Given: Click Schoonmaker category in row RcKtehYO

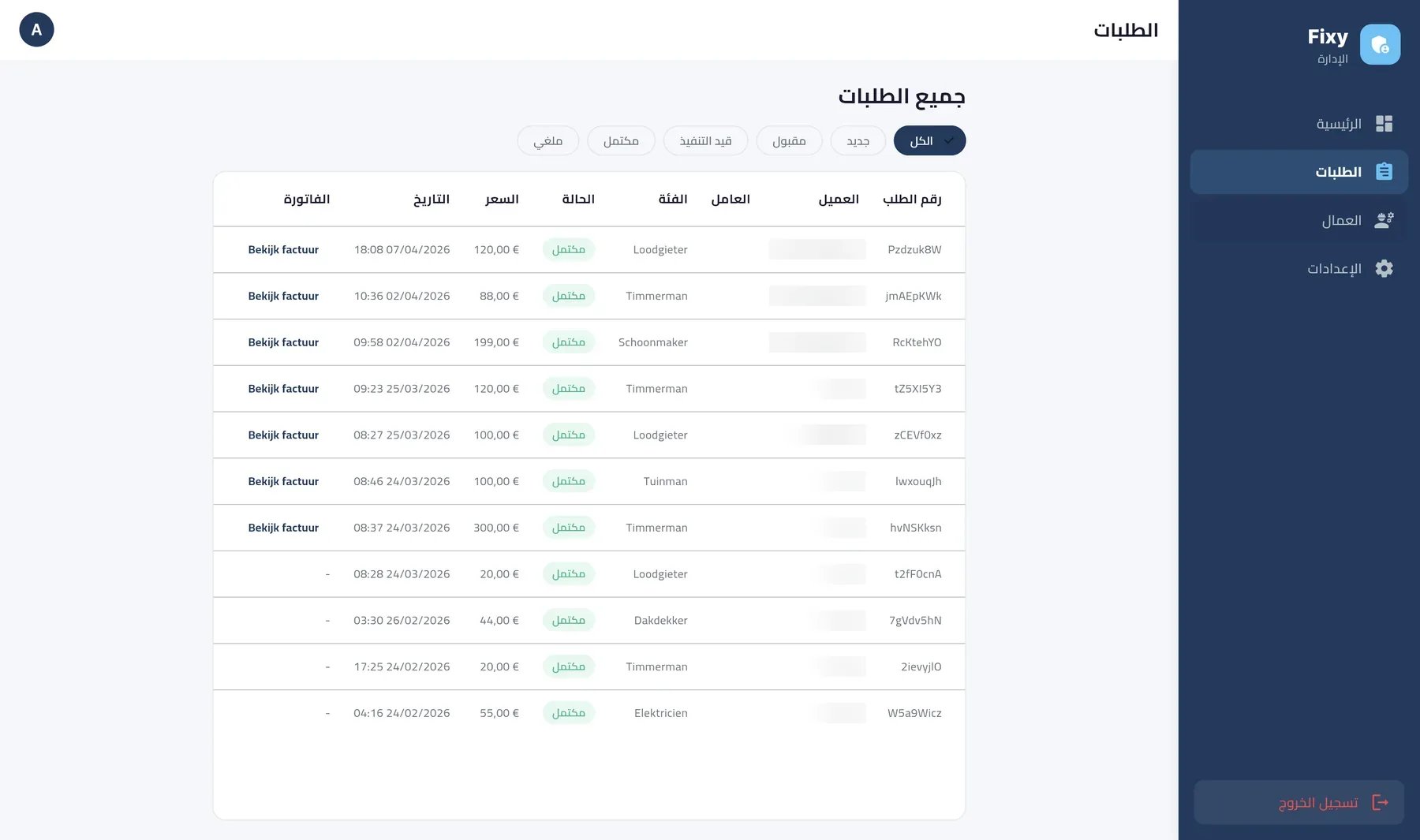Looking at the screenshot, I should click(x=653, y=342).
